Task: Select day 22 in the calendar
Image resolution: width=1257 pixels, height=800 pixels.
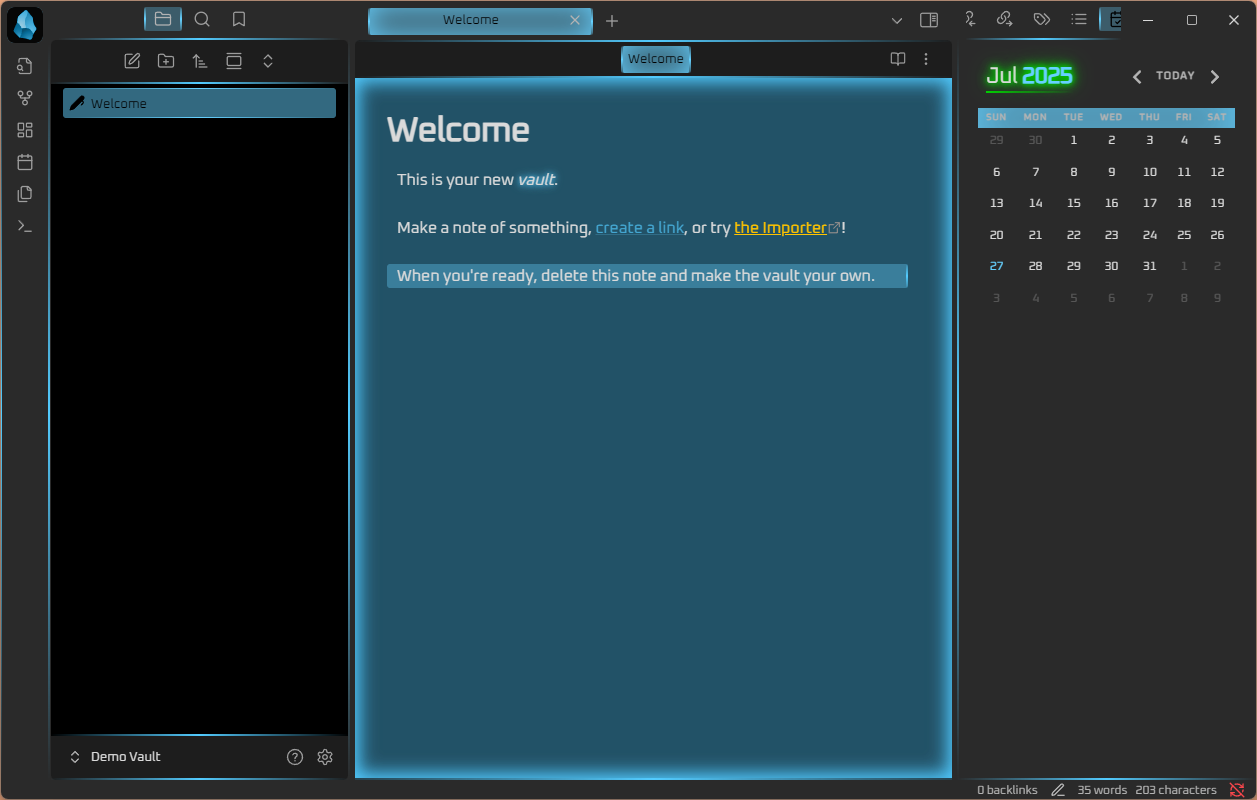Action: coord(1073,235)
